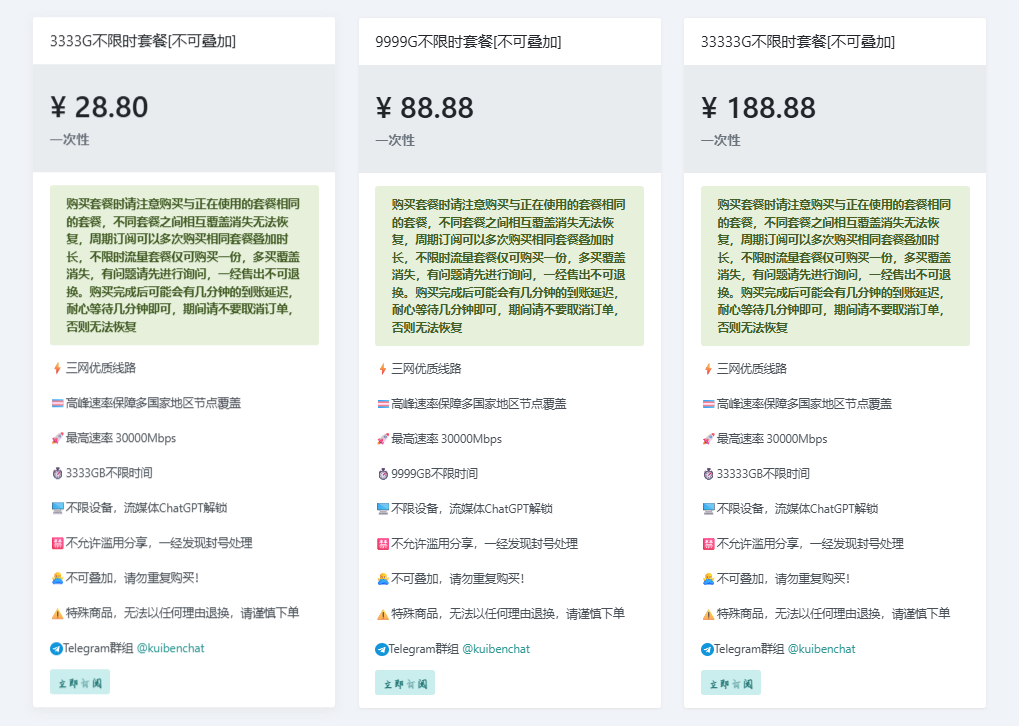Screen dimensions: 1019x726
Task: Select the 33333G不限时套餐 plan title
Action: coord(798,41)
